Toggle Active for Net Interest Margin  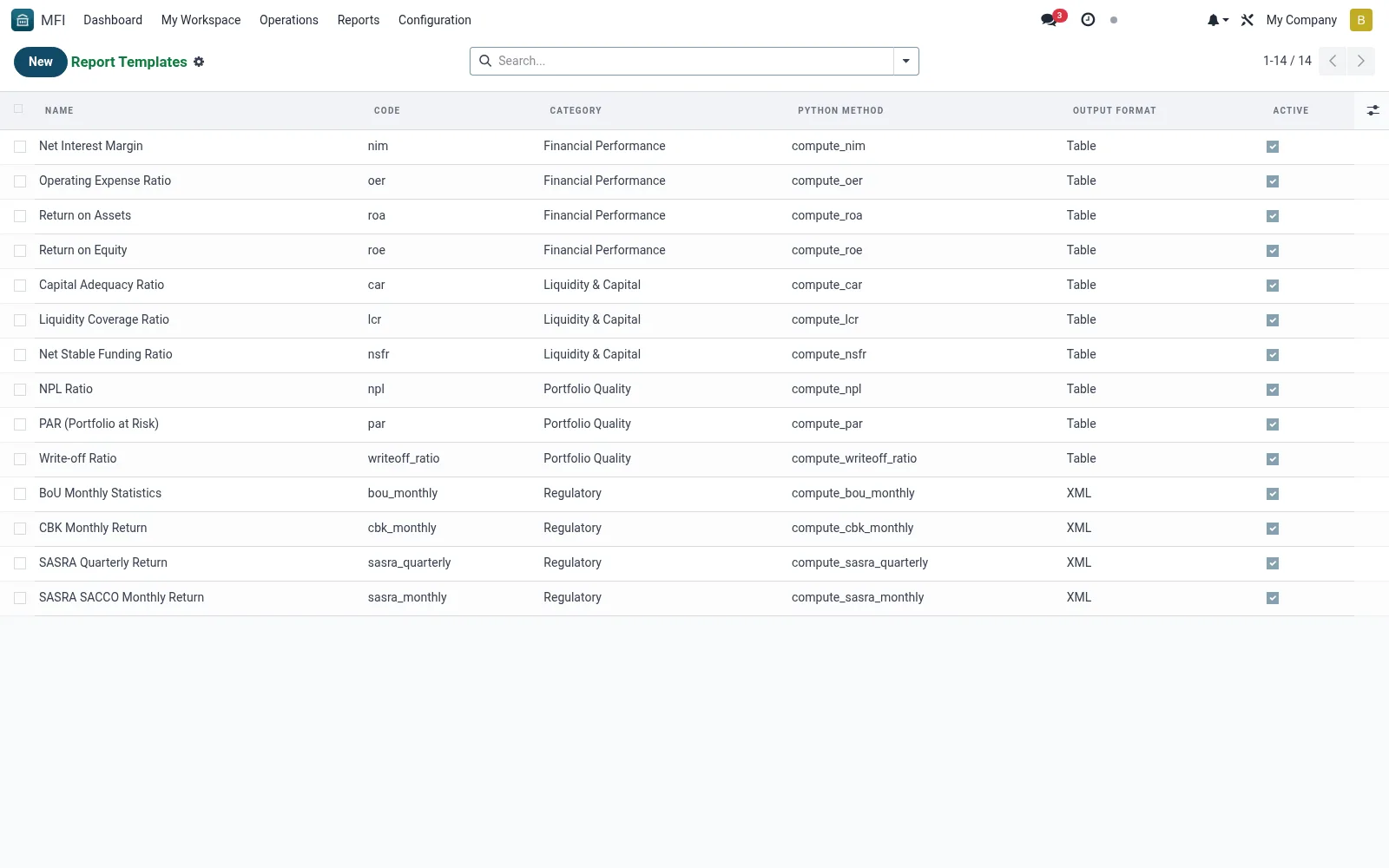1273,147
